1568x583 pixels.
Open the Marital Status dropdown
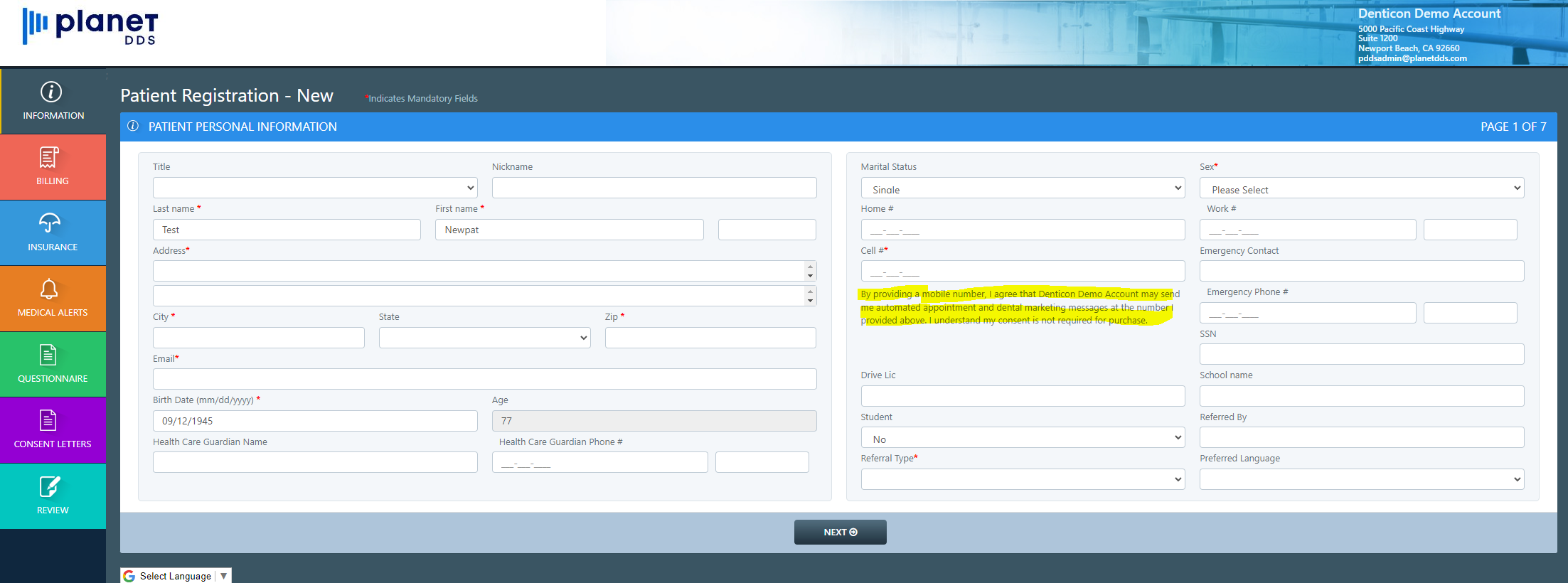tap(1023, 188)
